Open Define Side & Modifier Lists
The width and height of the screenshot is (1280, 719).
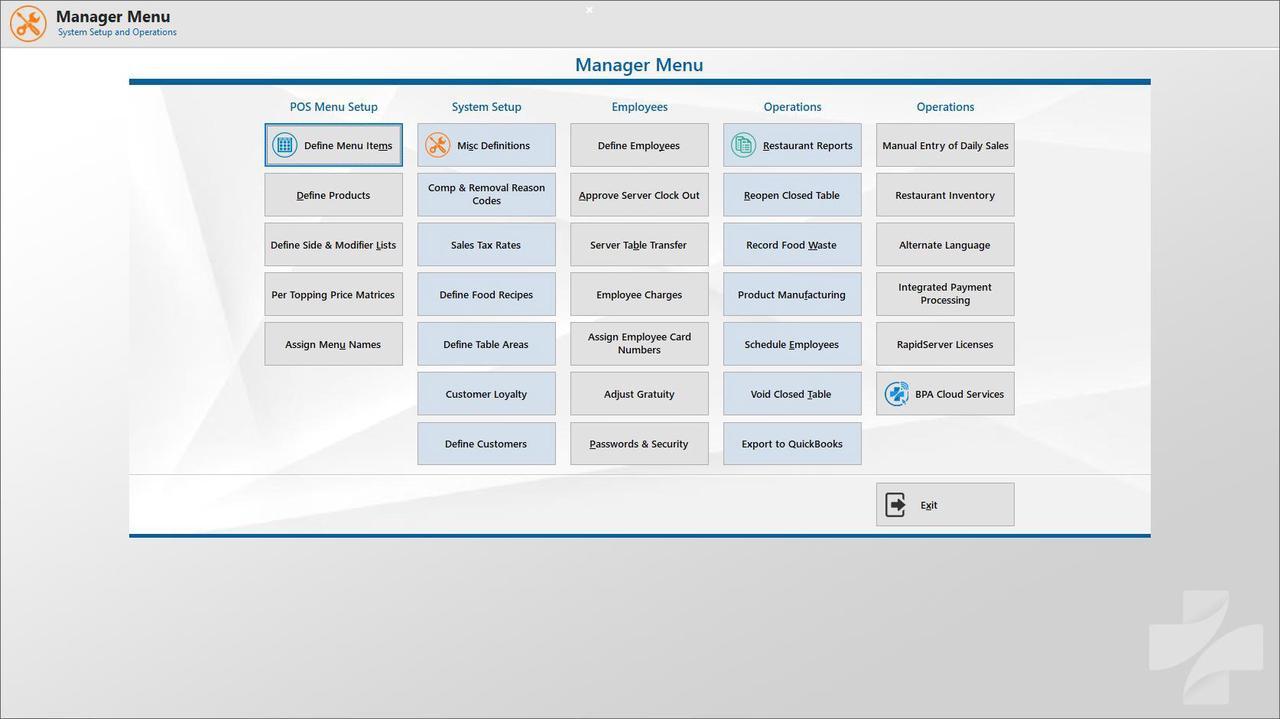click(x=334, y=245)
